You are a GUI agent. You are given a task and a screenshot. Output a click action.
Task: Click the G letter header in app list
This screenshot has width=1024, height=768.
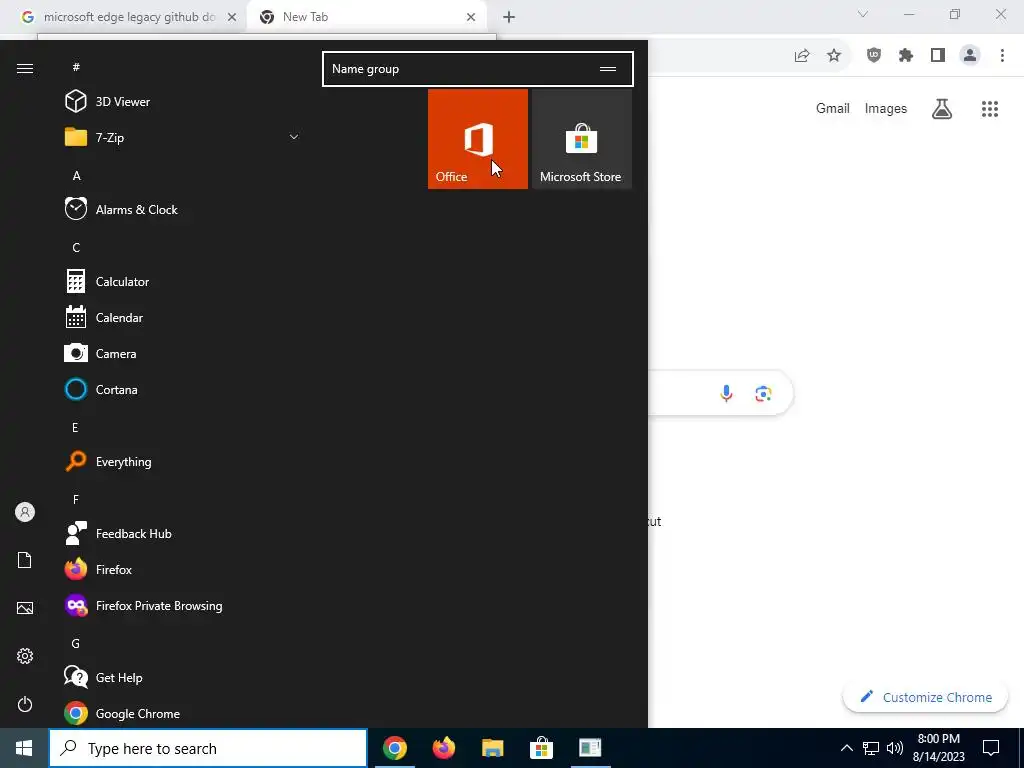[76, 643]
